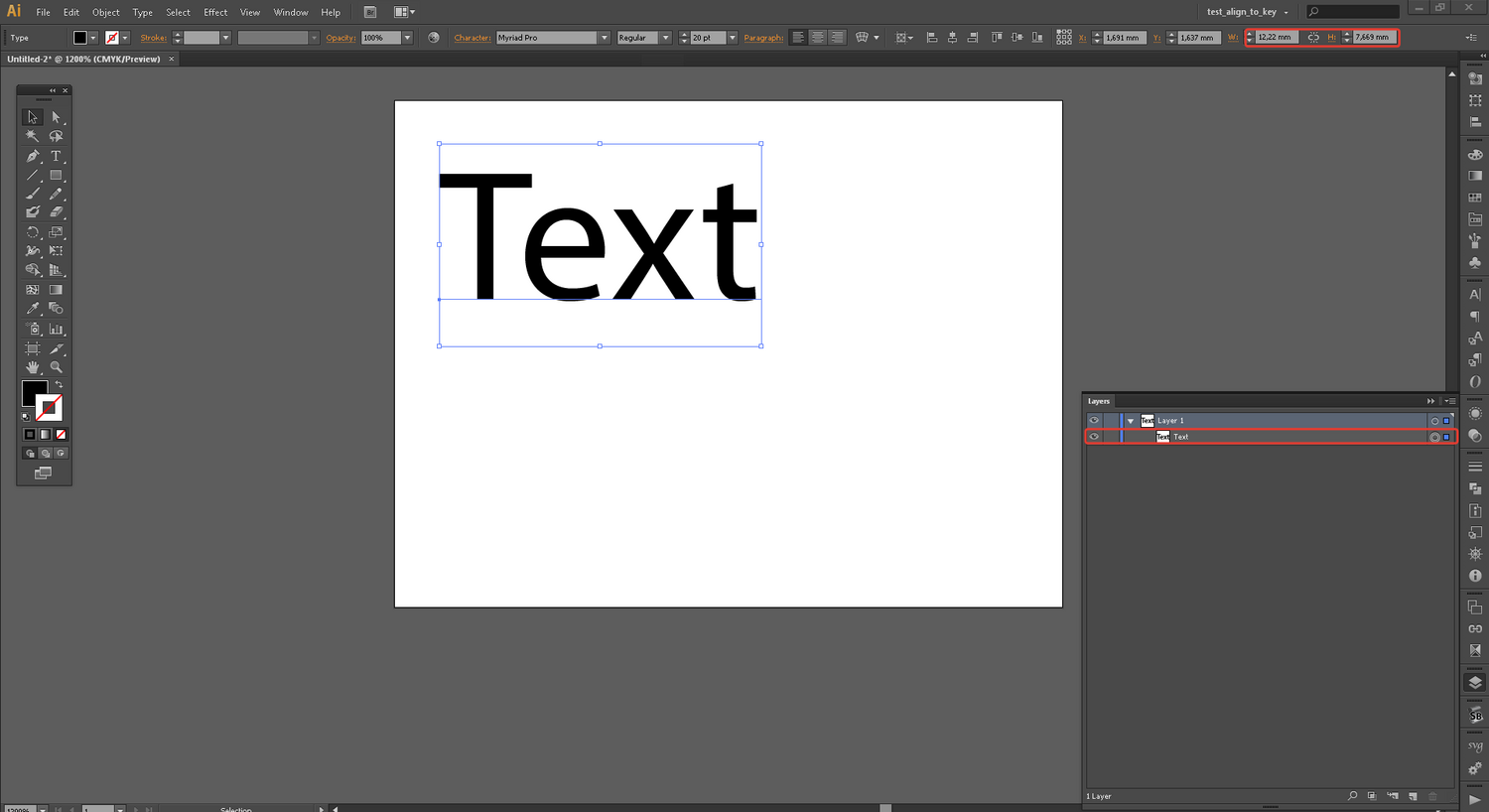The image size is (1489, 812).
Task: Expand the Opacity percentage dropdown
Action: coord(407,38)
